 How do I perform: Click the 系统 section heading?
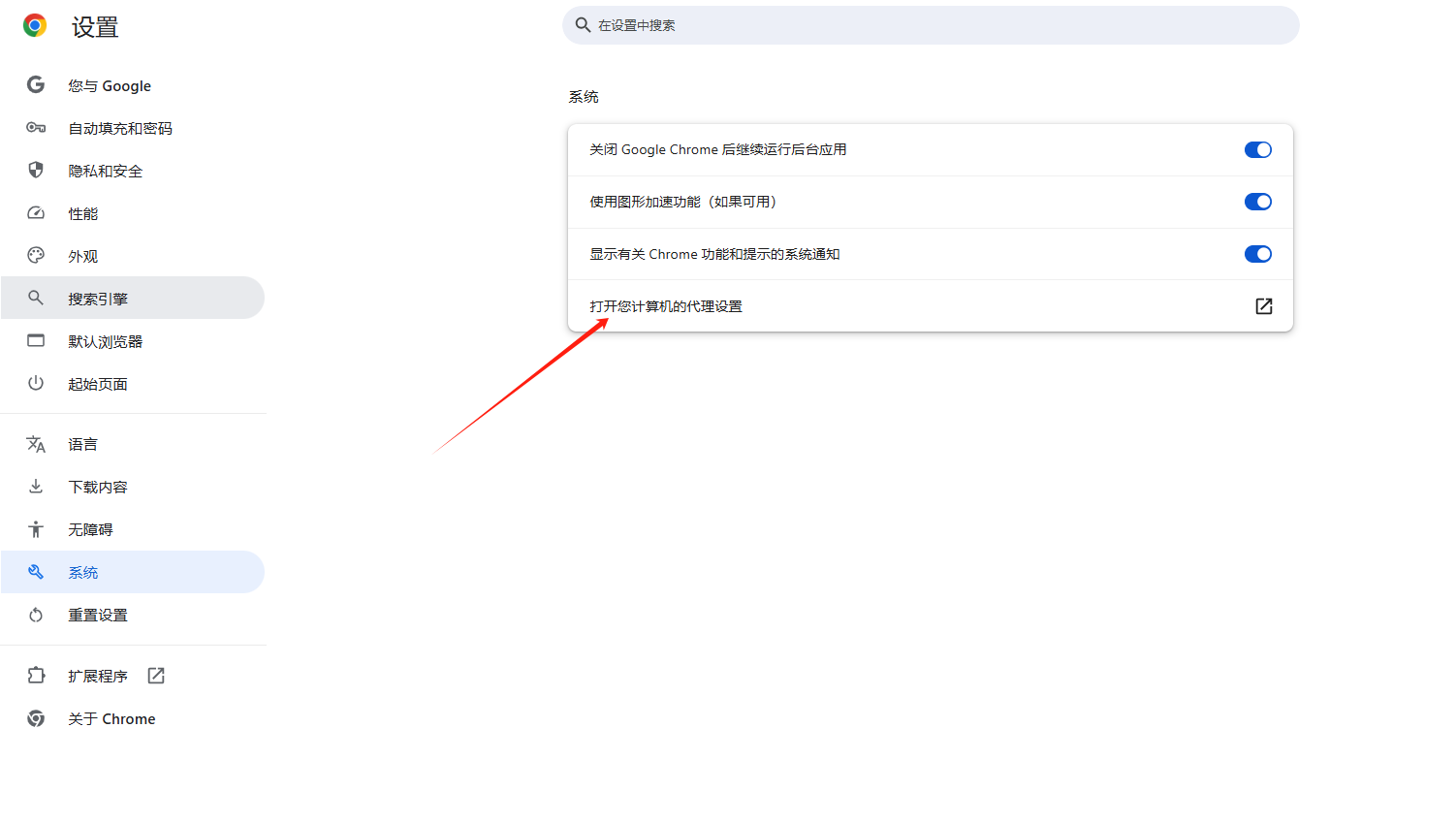[x=584, y=97]
